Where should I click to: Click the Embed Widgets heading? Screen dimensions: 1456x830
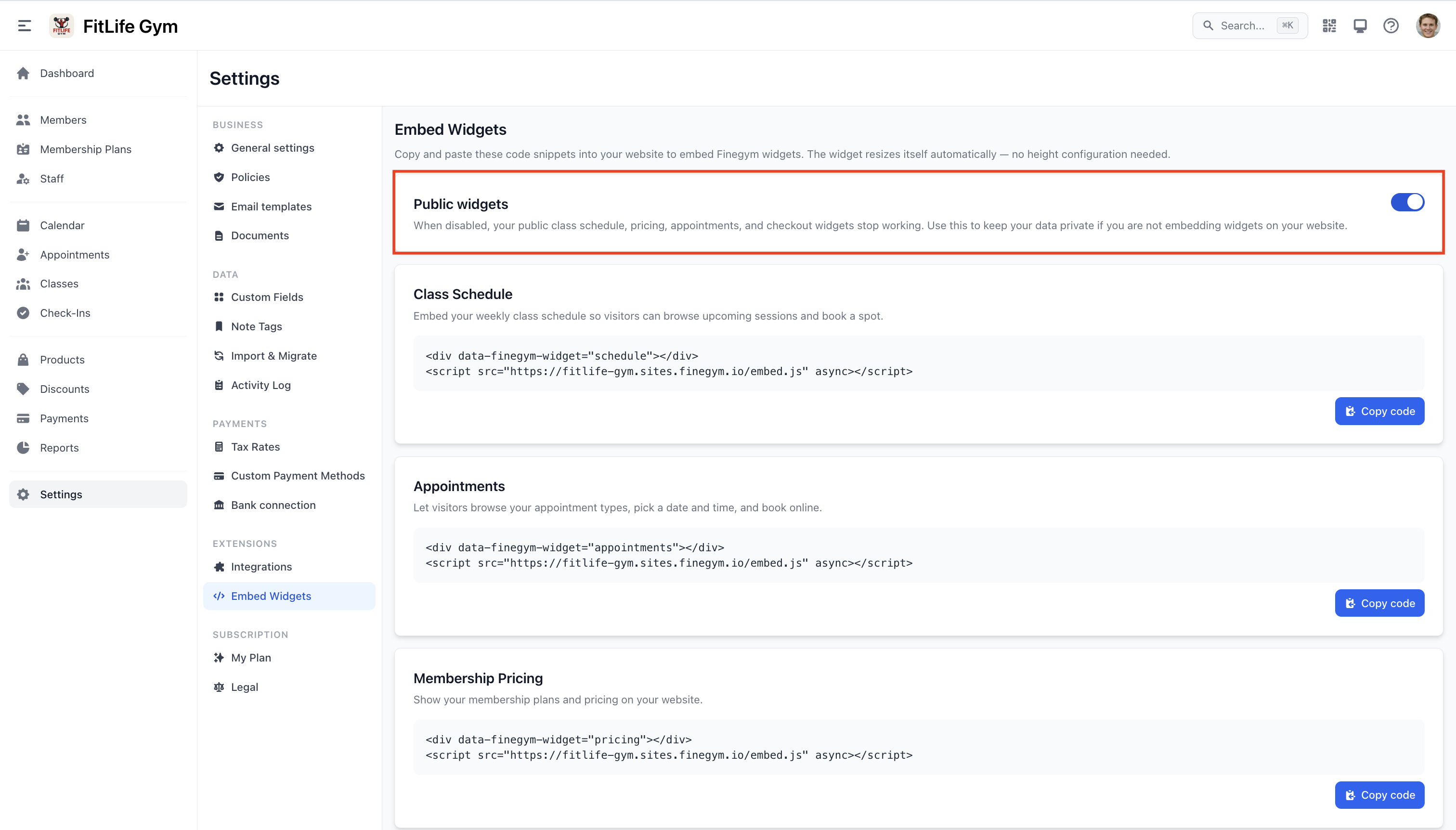click(450, 130)
